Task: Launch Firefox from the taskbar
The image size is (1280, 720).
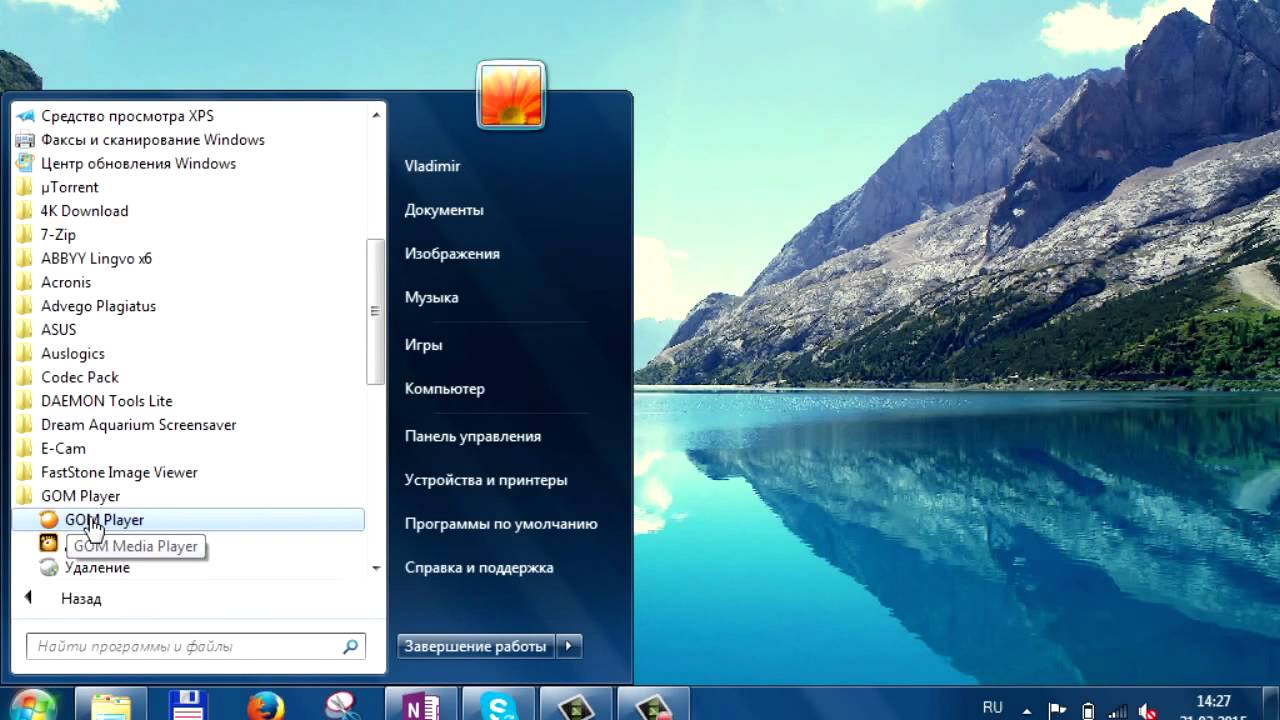Action: [x=265, y=705]
